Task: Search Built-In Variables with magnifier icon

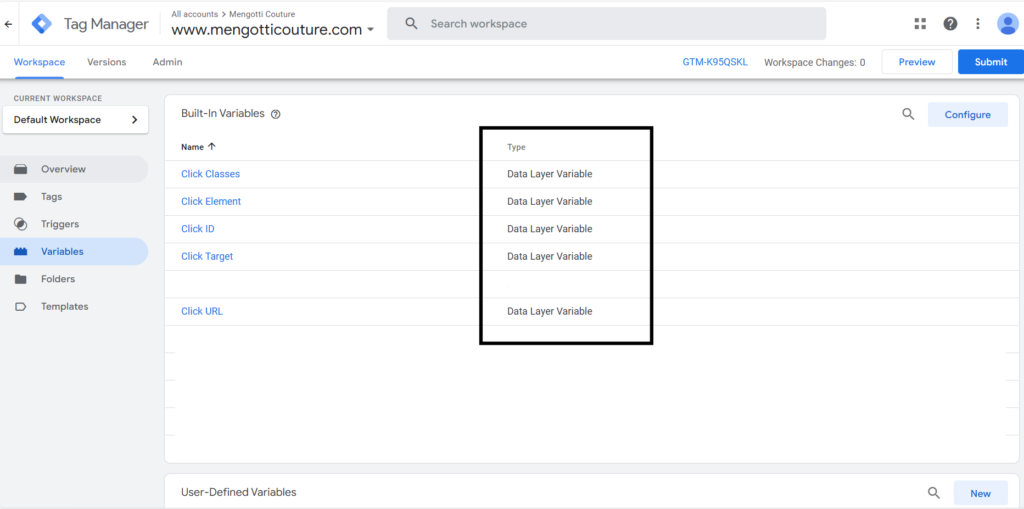Action: point(908,114)
